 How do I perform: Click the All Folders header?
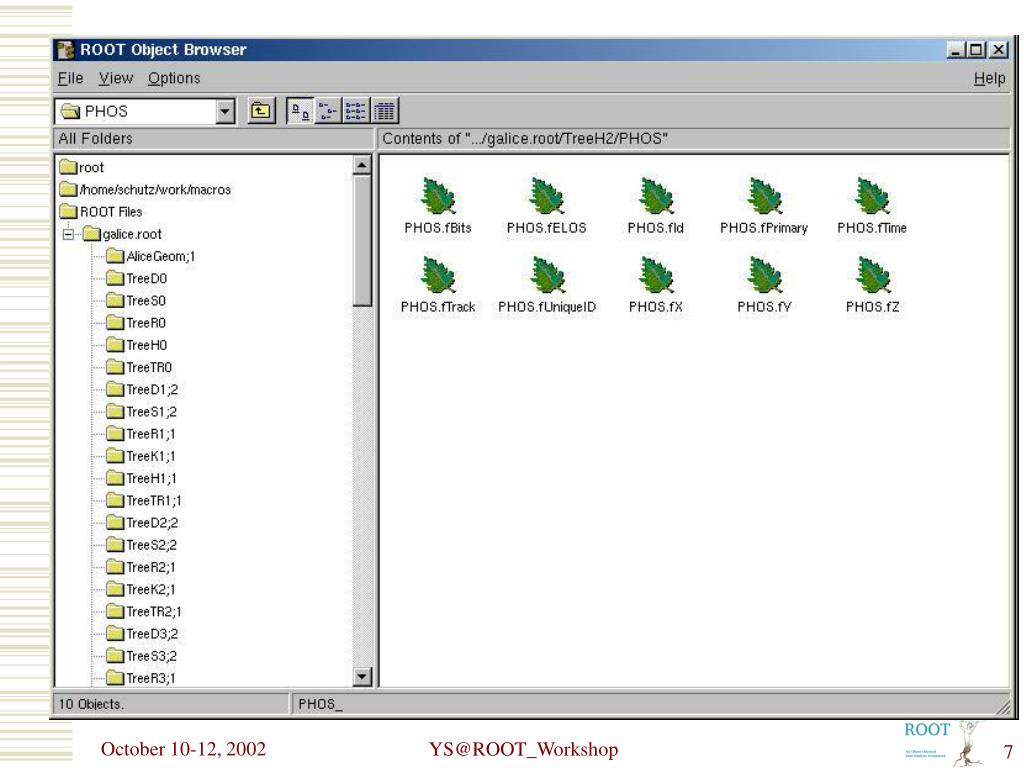click(x=213, y=138)
